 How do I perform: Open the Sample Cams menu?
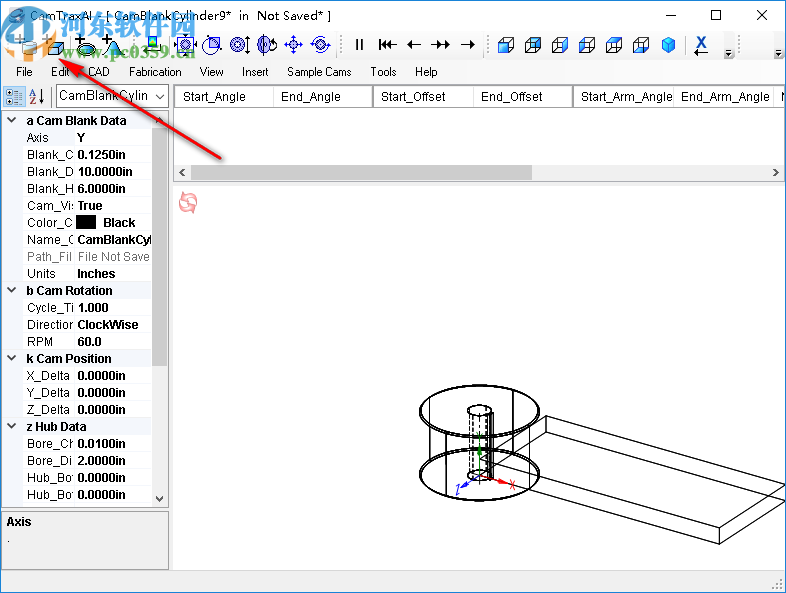(x=319, y=72)
